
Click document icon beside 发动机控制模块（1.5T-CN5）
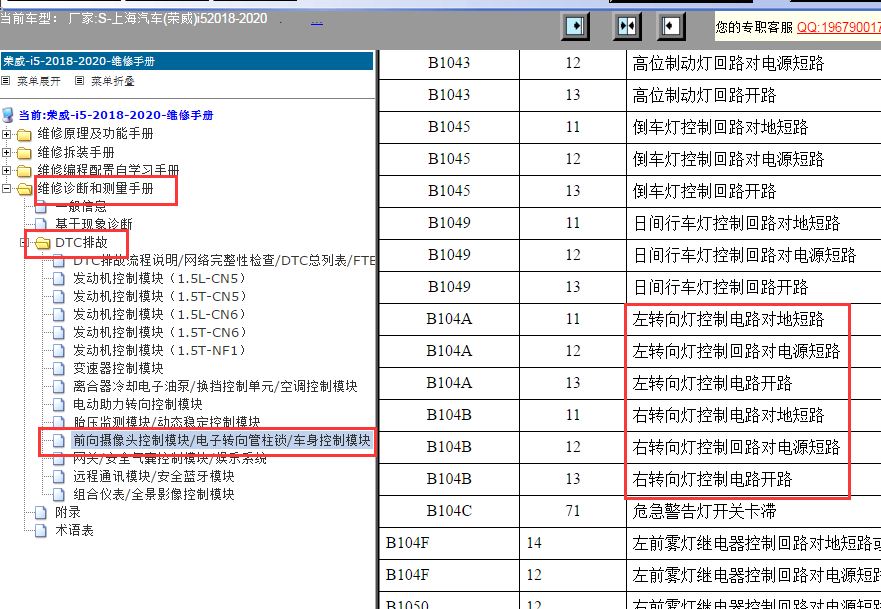pos(58,297)
